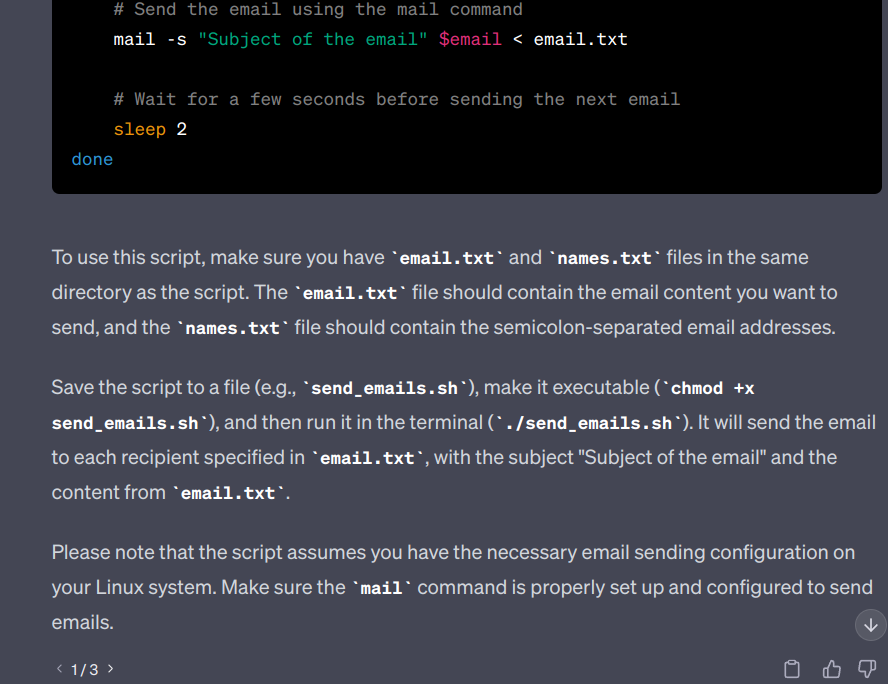Click "email.txt" after the redirect in code
The width and height of the screenshot is (888, 684).
coord(581,39)
